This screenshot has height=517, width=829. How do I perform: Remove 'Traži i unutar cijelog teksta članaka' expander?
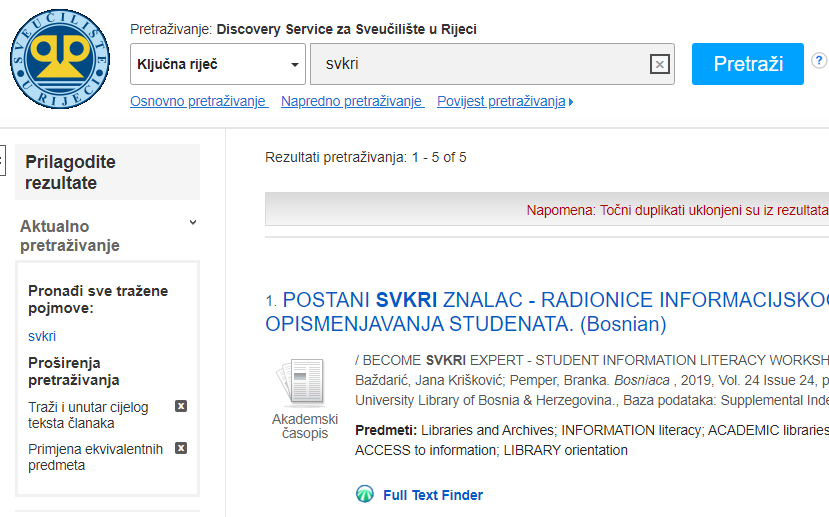click(x=181, y=406)
